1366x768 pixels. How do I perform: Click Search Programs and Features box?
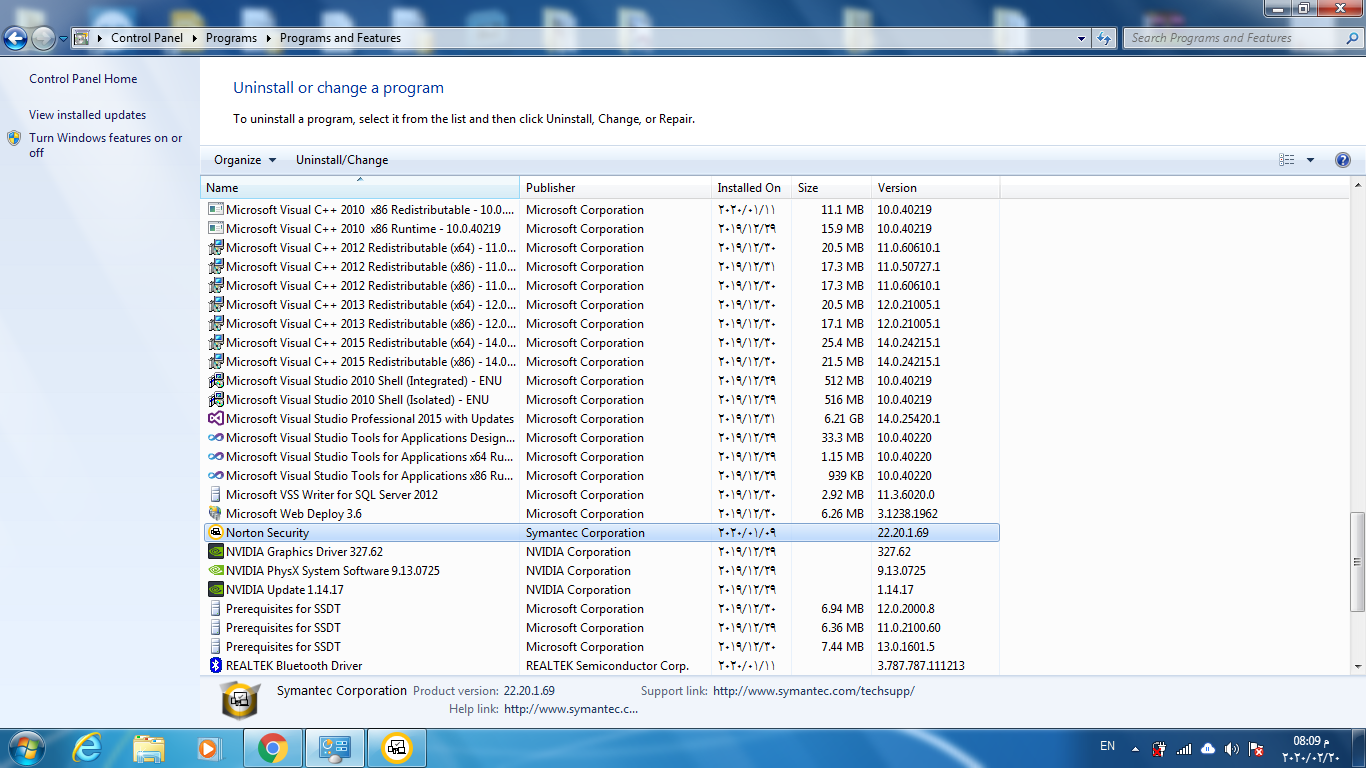(x=1243, y=38)
